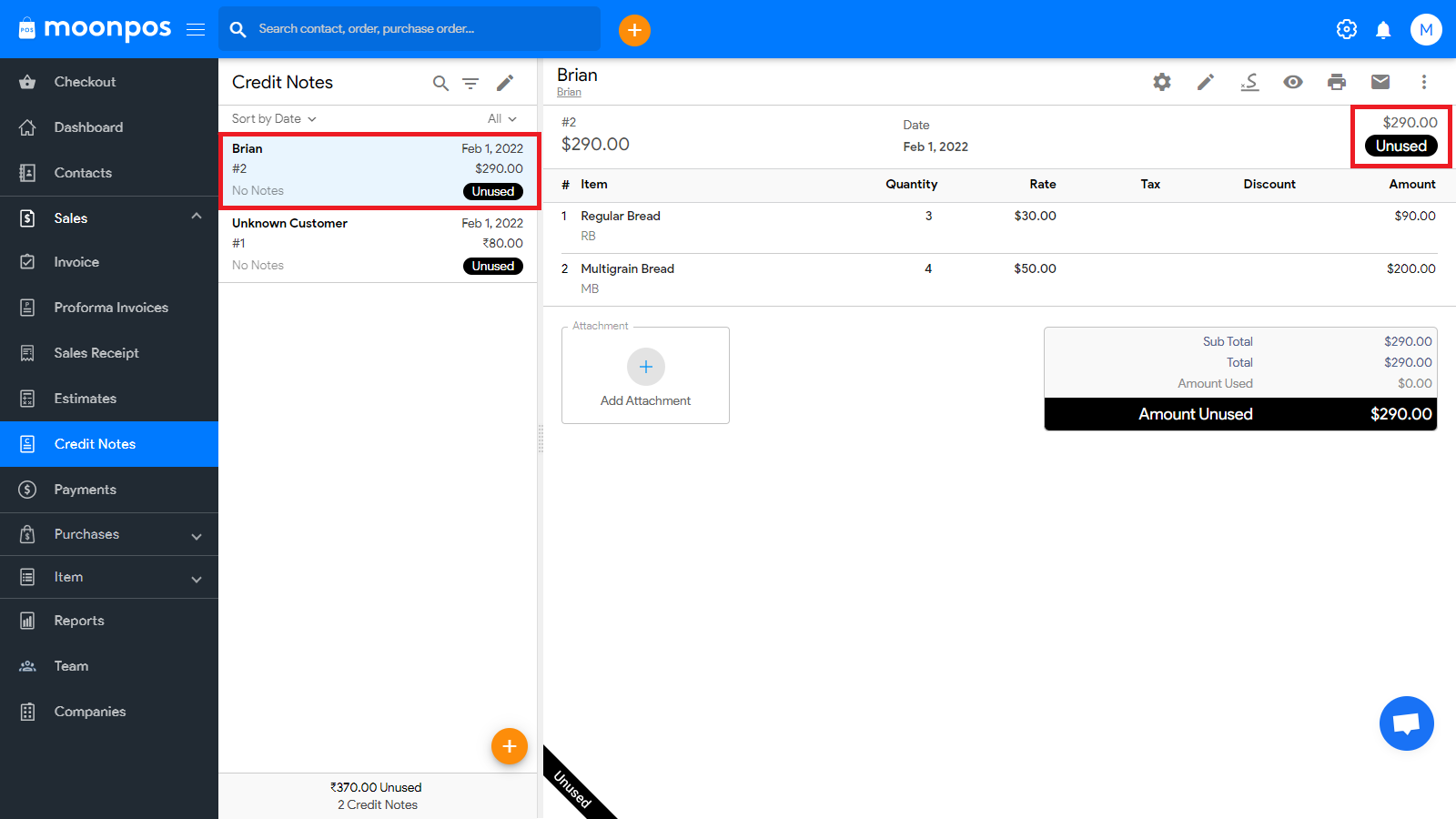Add new credit note with floating plus button

510,746
